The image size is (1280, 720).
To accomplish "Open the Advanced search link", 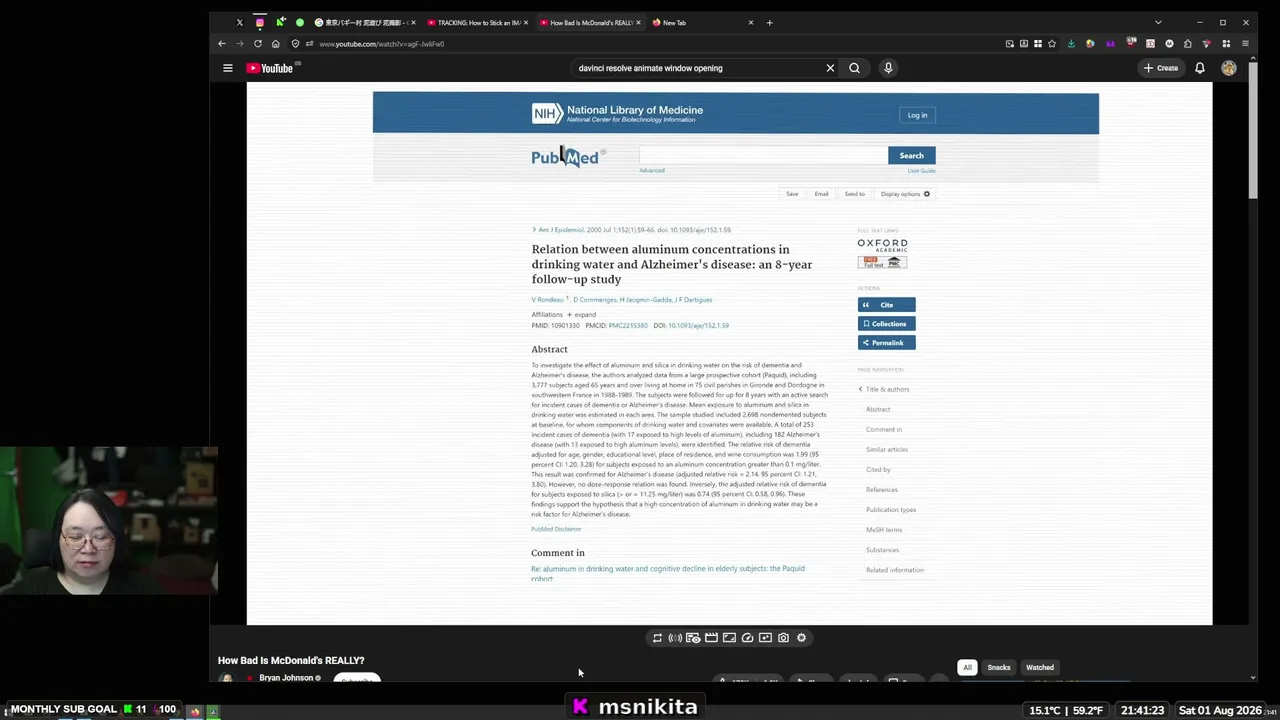I will click(x=652, y=170).
